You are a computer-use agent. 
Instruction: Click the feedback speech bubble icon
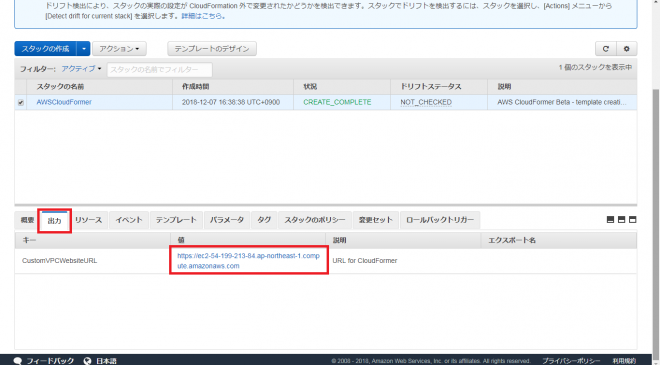tap(18, 361)
